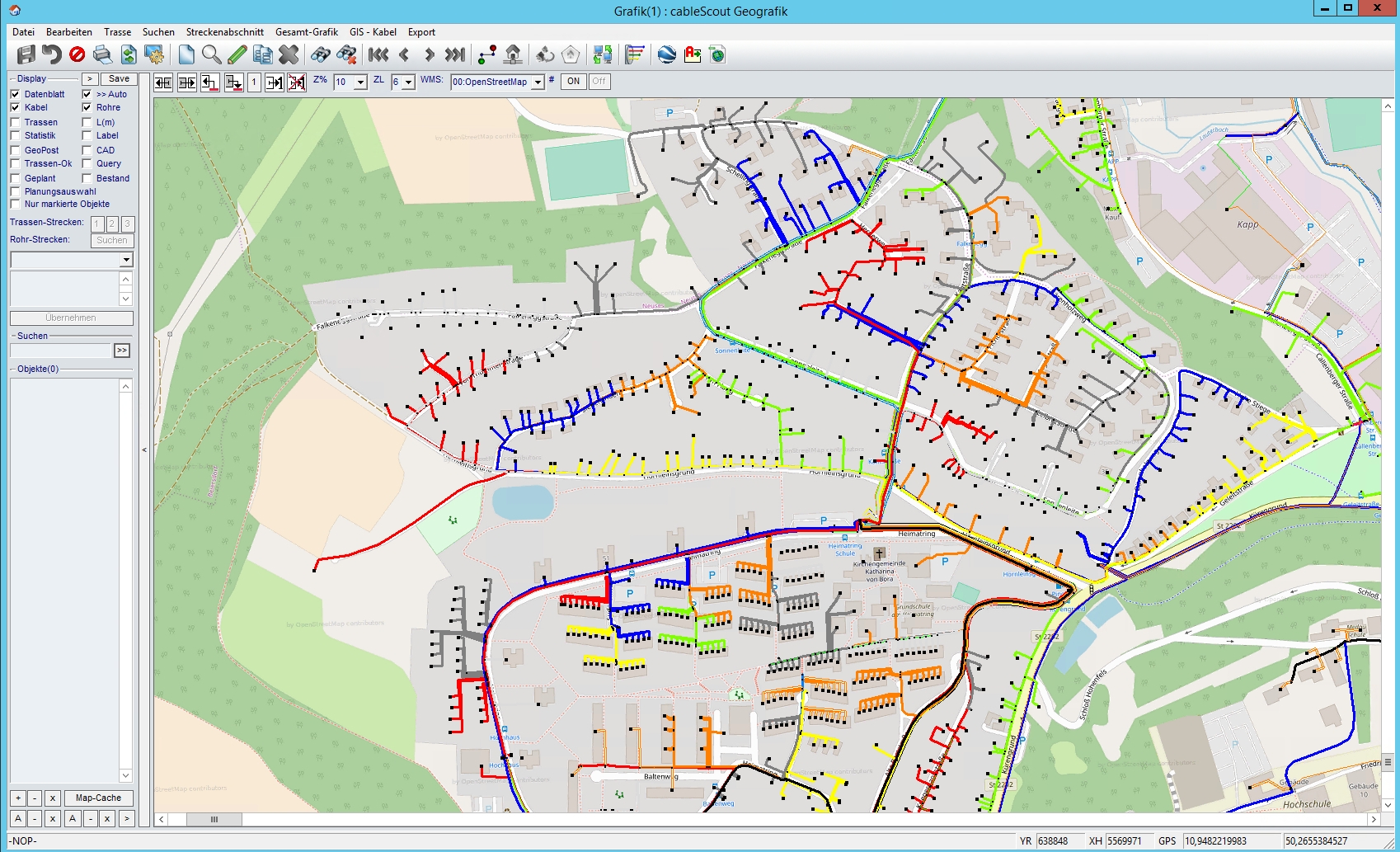
Task: Click the red stop/cancel icon
Action: tap(78, 55)
